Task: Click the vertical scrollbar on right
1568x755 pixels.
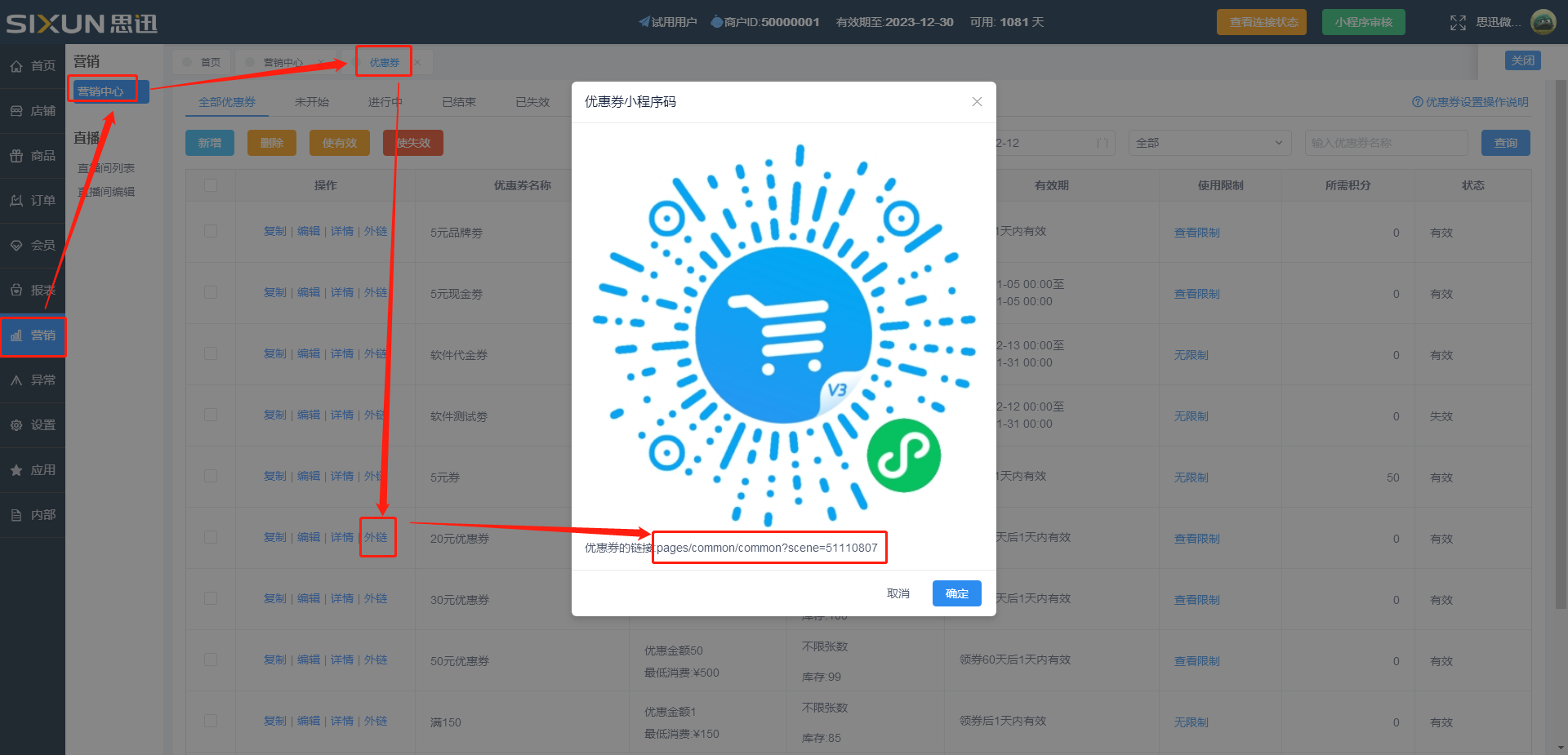Action: 1561,343
